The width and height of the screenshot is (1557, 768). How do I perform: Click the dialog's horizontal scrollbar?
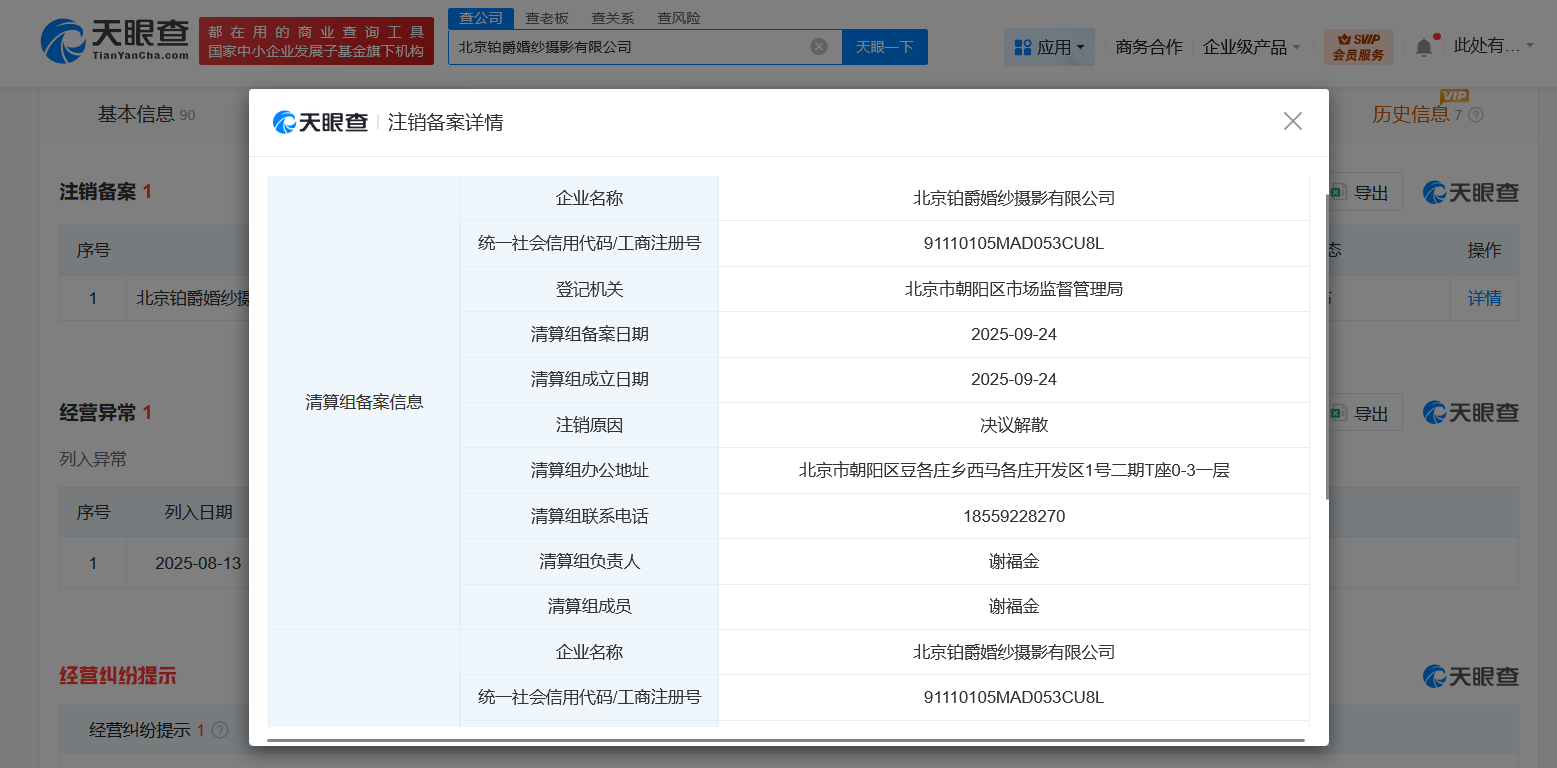(785, 740)
